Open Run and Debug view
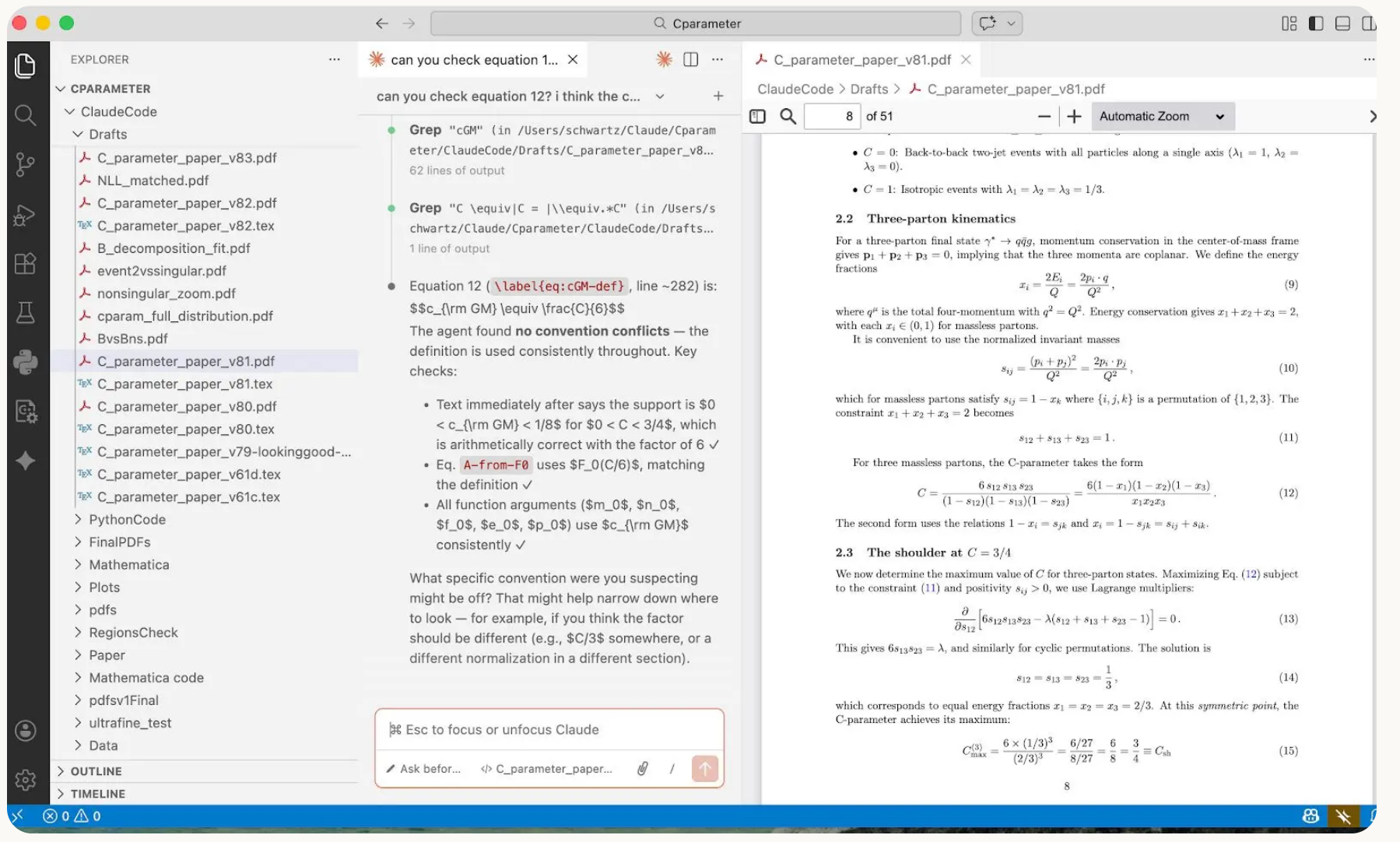This screenshot has width=1400, height=842. [25, 215]
